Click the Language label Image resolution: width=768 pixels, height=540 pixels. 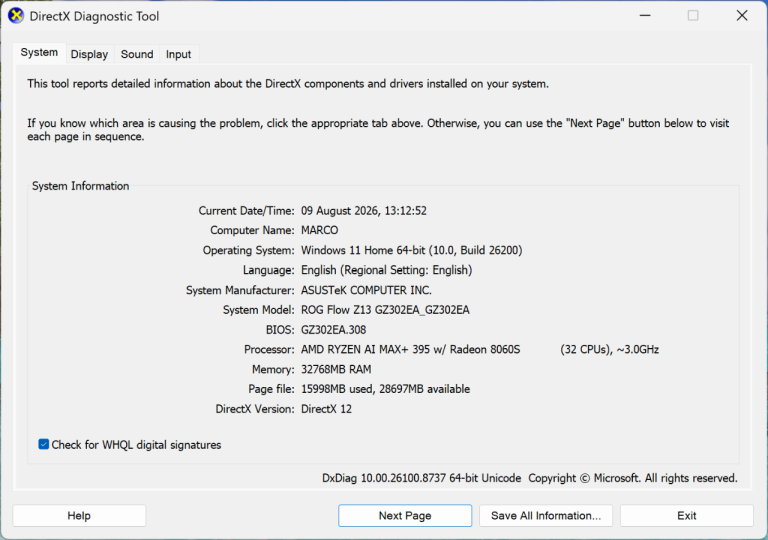pos(269,270)
